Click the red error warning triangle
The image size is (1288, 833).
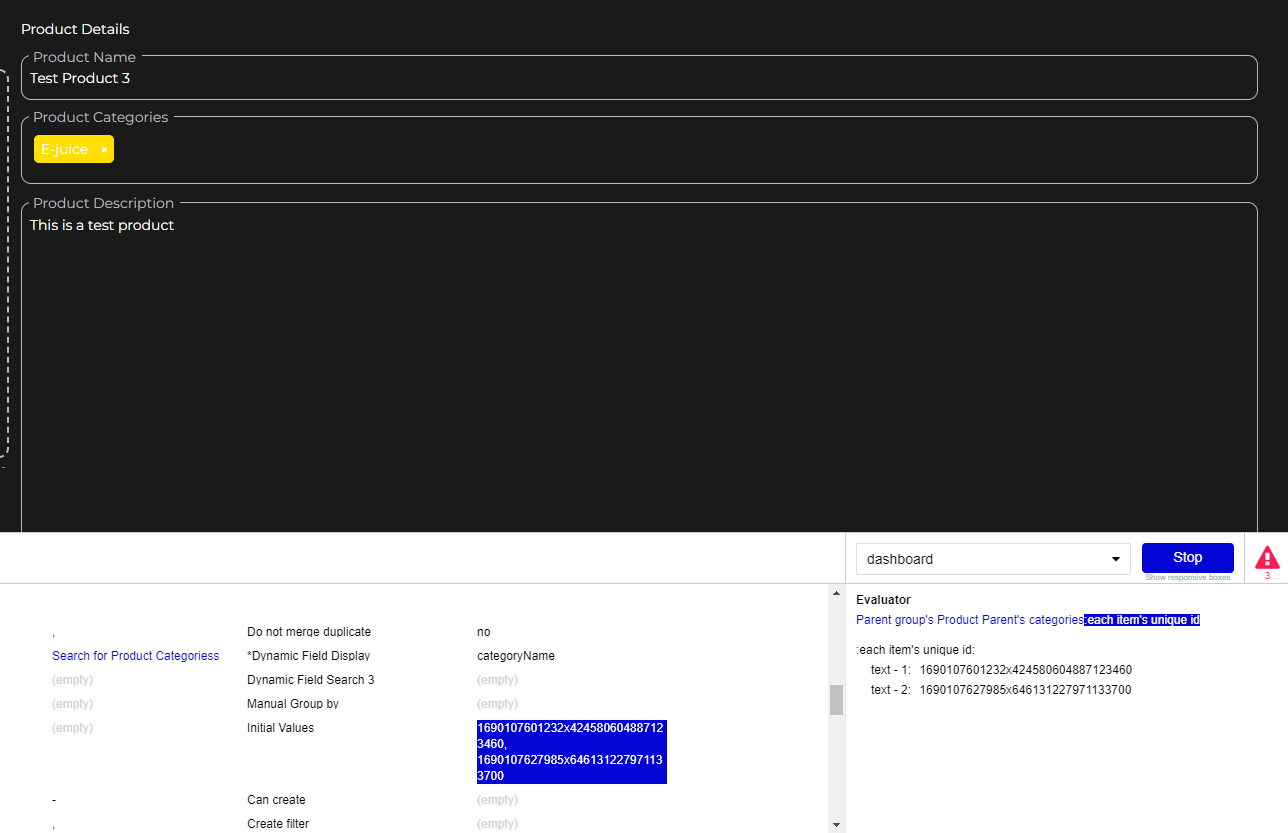click(1266, 557)
